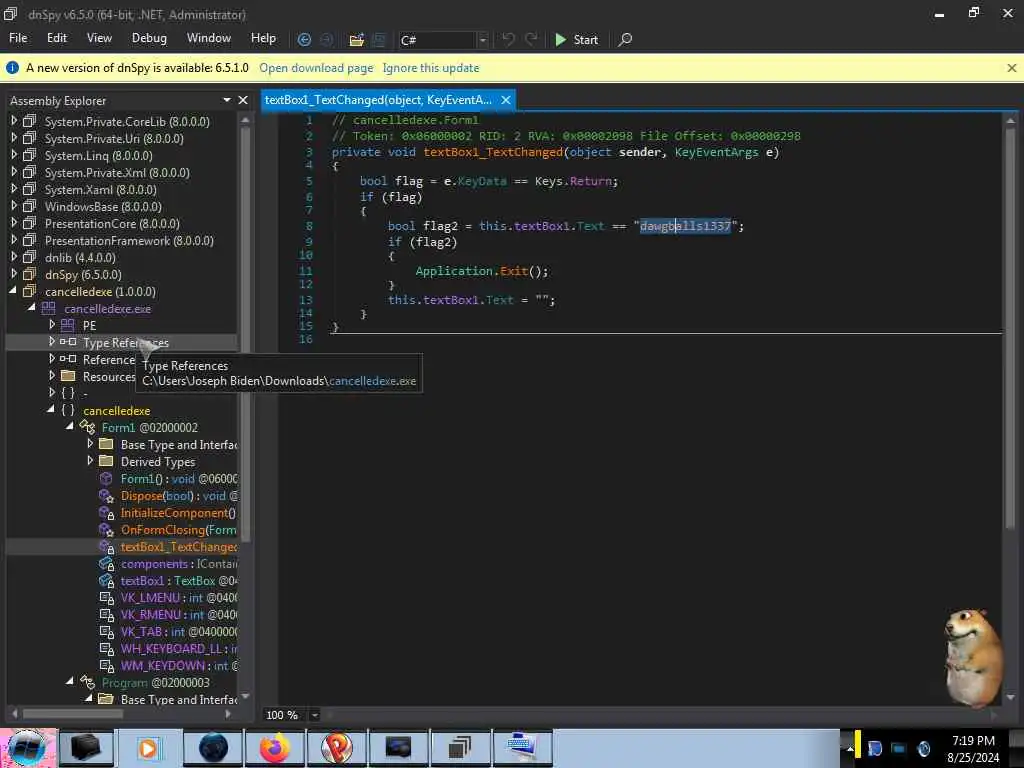
Task: Open the C# language dropdown
Action: tap(483, 40)
